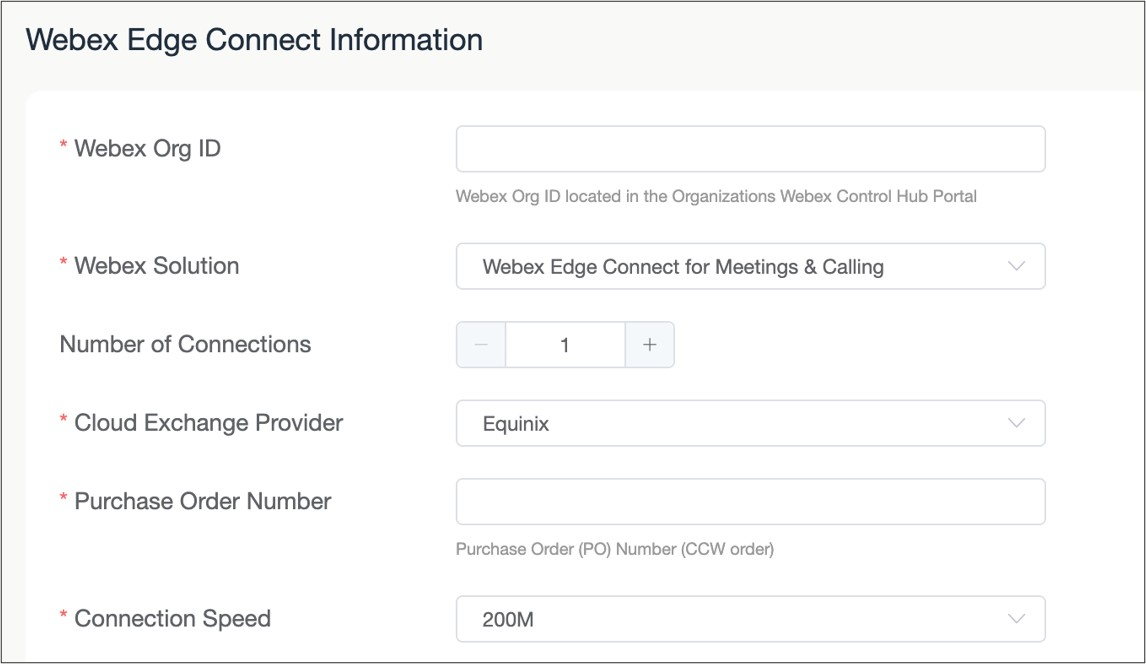Select the Number of Connections value field
Viewport: 1146px width, 664px height.
(x=565, y=345)
